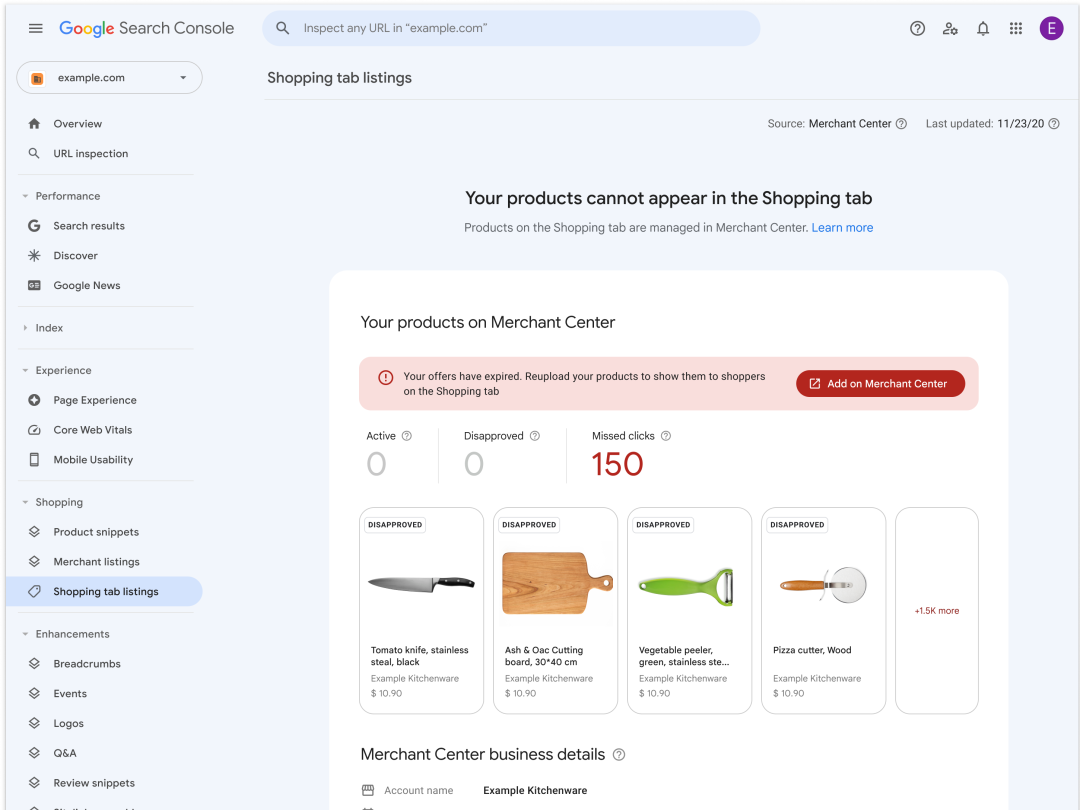Screen dimensions: 1080x810
Task: Collapse the Performance section
Action: click(25, 196)
